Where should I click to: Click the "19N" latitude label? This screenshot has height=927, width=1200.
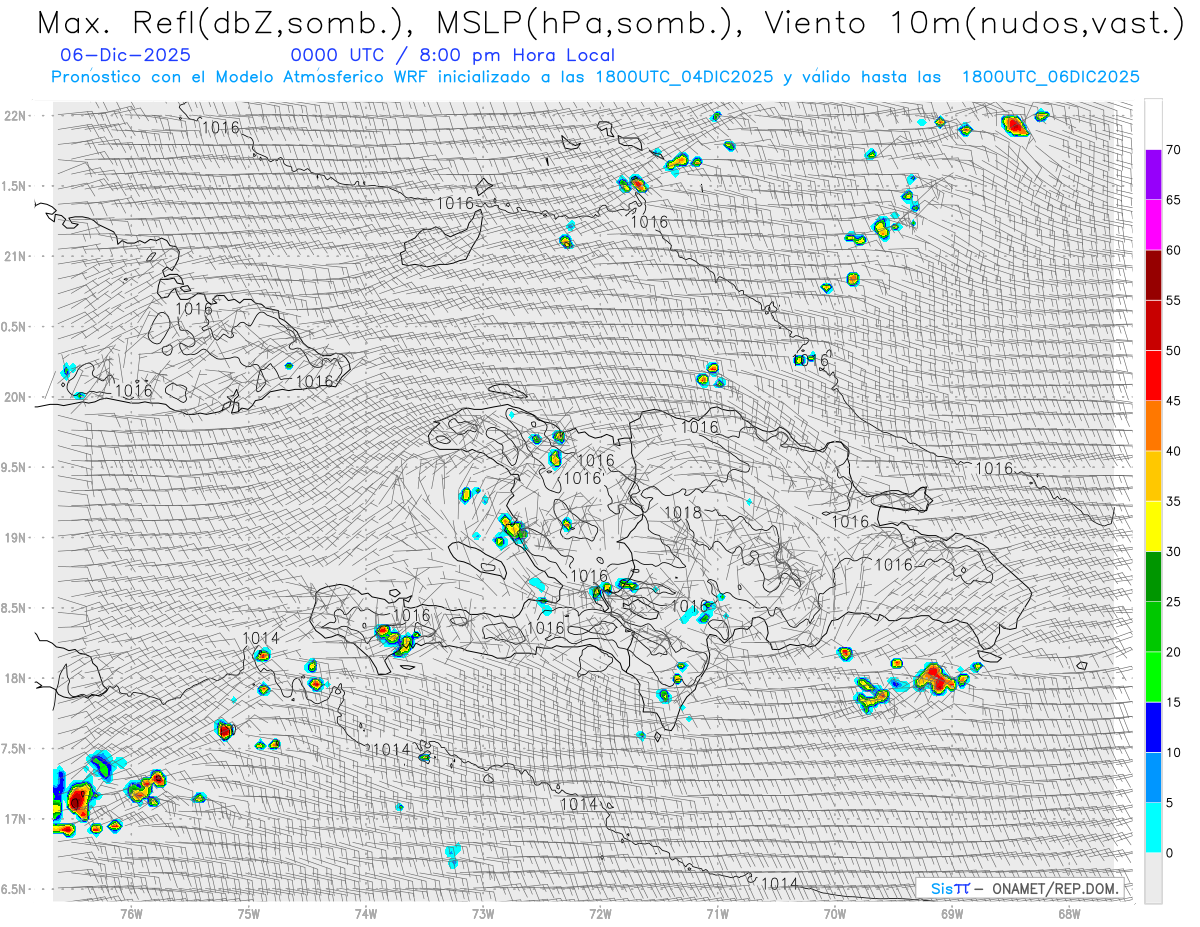[16, 538]
